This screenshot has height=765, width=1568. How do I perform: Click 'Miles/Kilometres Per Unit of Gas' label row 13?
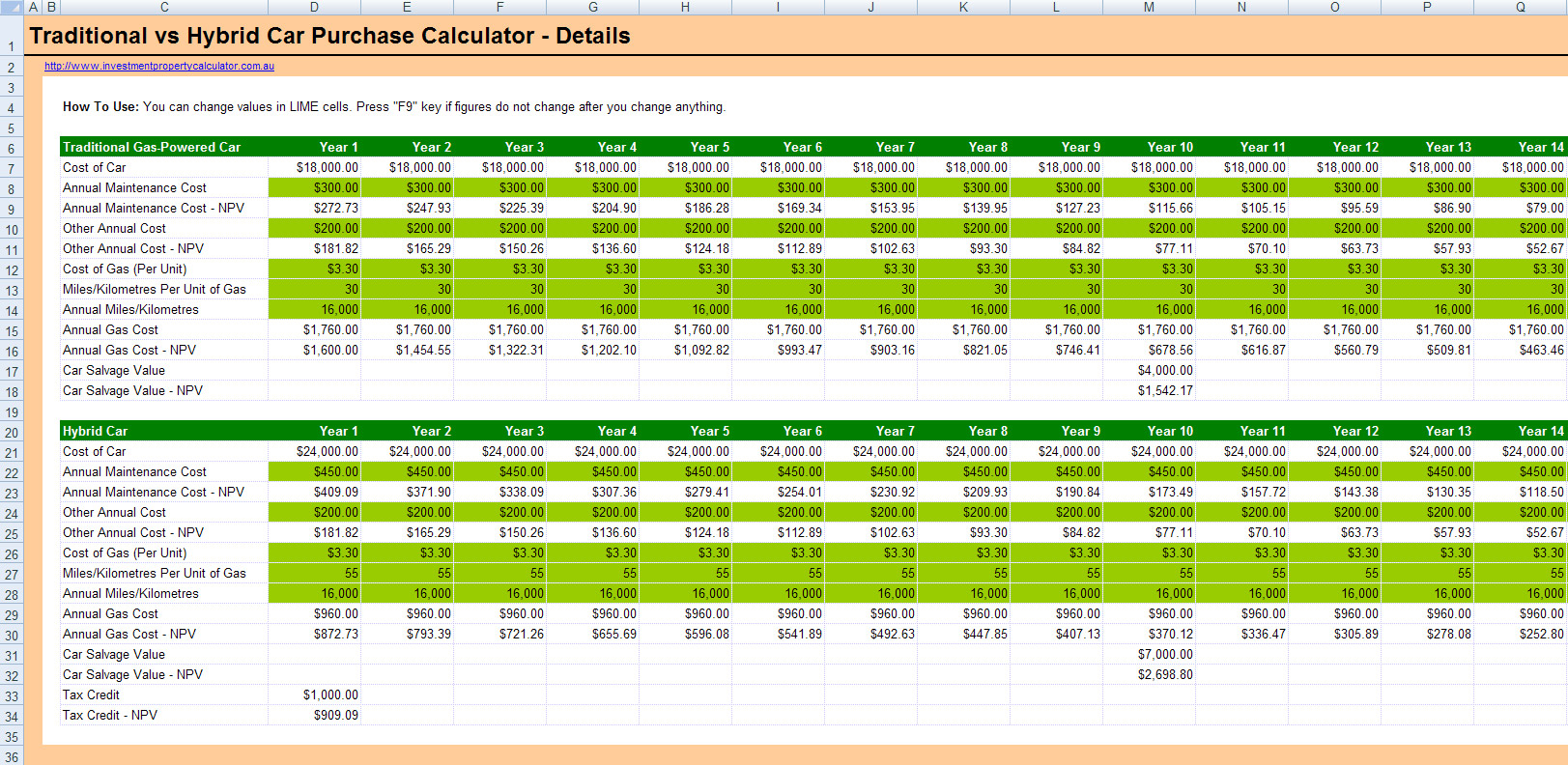[x=155, y=289]
